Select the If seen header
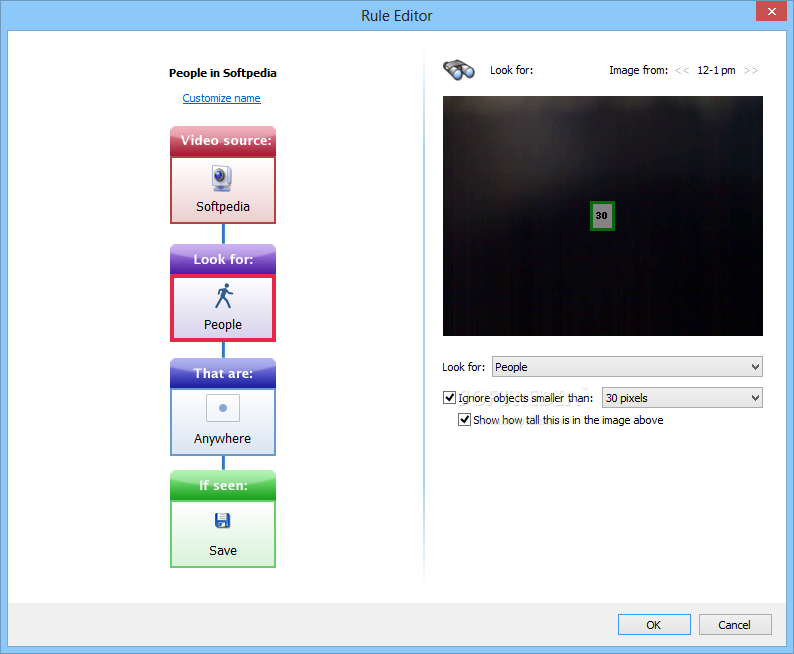 coord(223,485)
